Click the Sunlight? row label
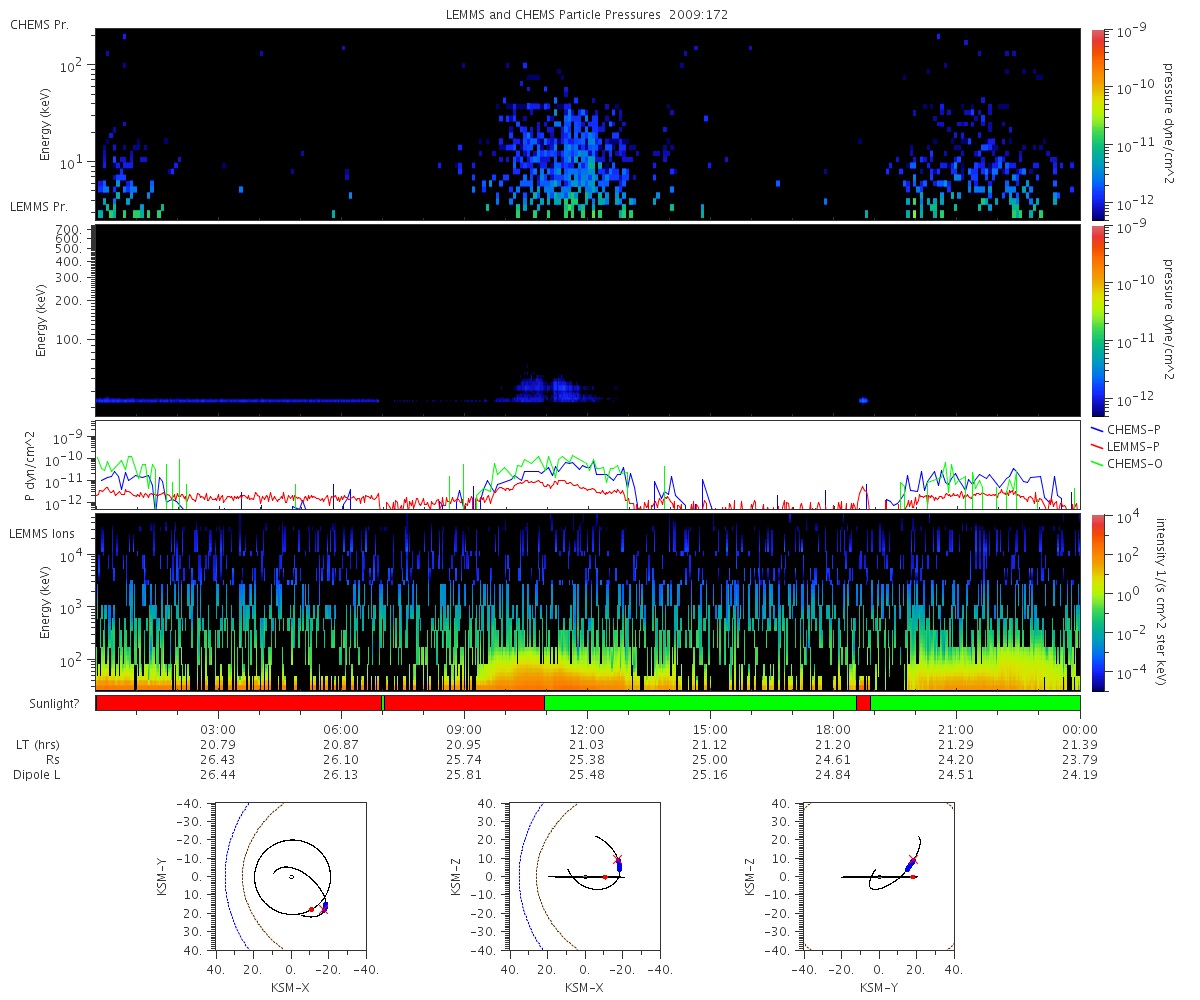Viewport: 1200px width, 1000px height. [45, 704]
